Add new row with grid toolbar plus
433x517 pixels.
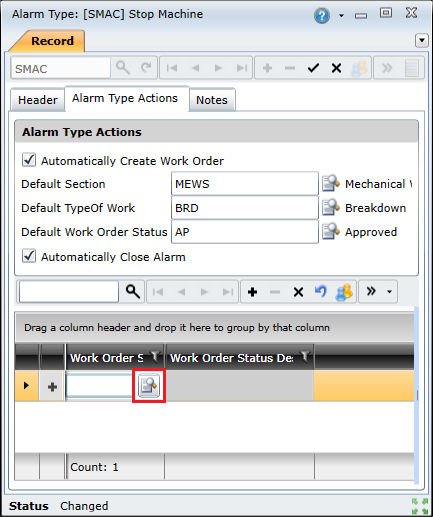click(252, 292)
